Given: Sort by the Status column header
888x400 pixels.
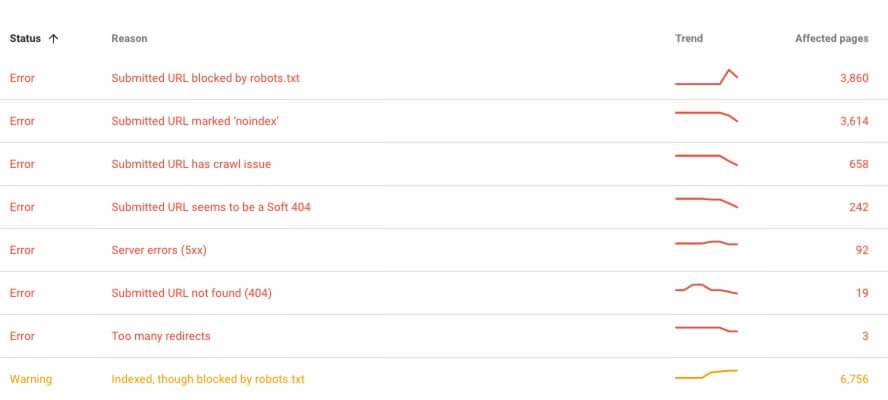Looking at the screenshot, I should pyautogui.click(x=25, y=39).
